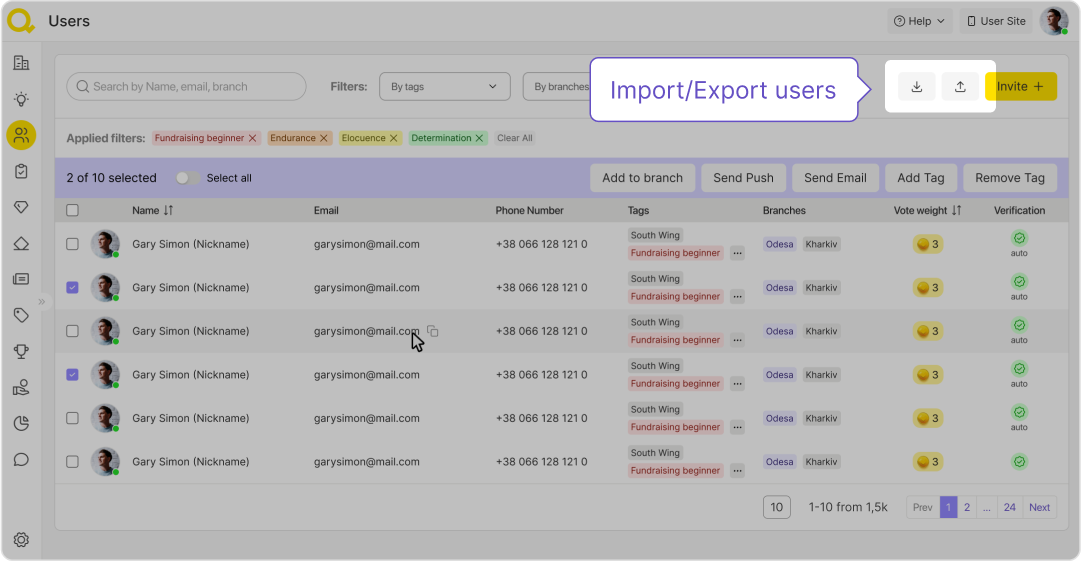Open the page size selector showing 10
1081x561 pixels.
pos(776,507)
